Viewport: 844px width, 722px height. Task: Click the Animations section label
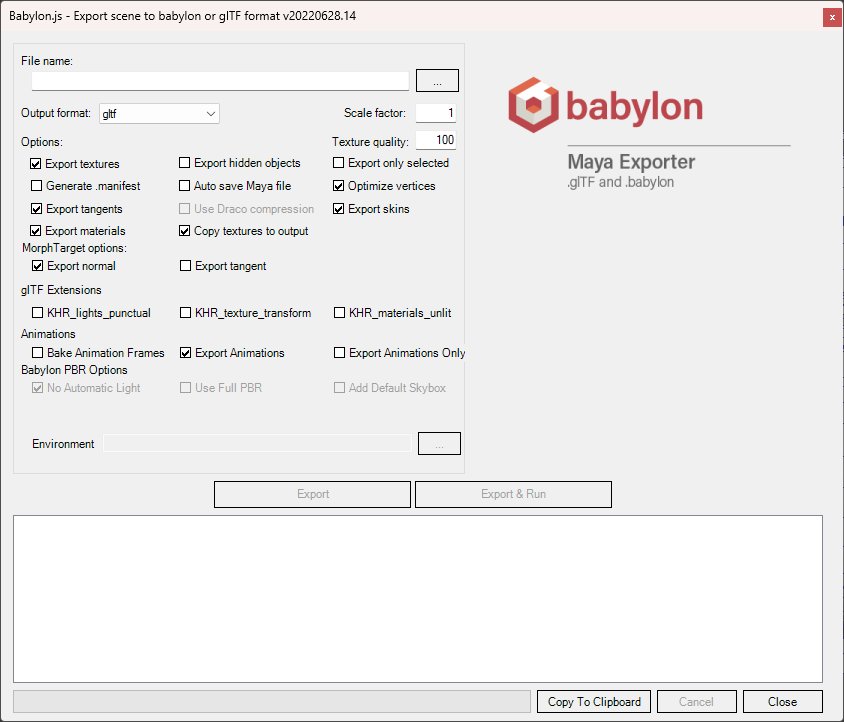48,334
